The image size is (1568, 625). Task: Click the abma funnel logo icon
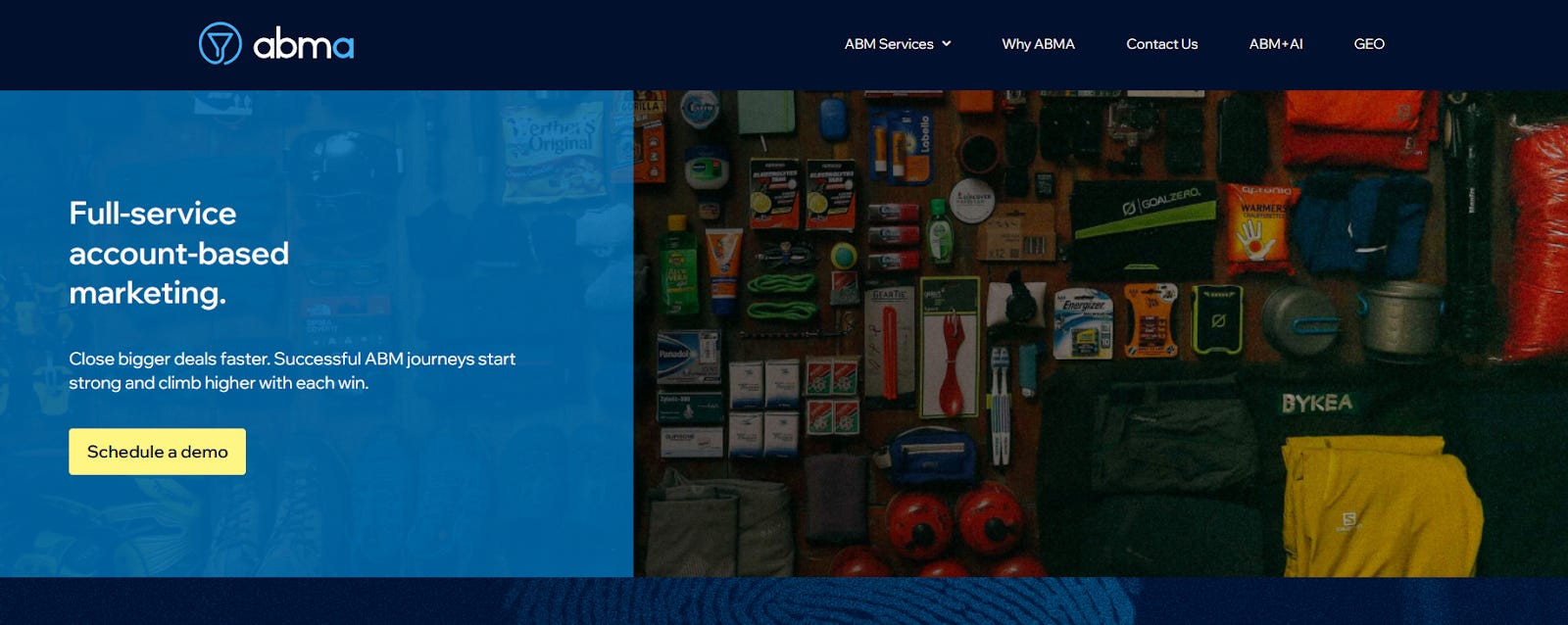pyautogui.click(x=220, y=44)
